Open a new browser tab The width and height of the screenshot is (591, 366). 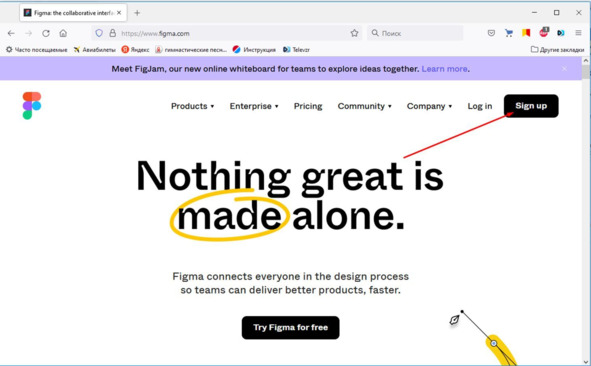point(137,13)
